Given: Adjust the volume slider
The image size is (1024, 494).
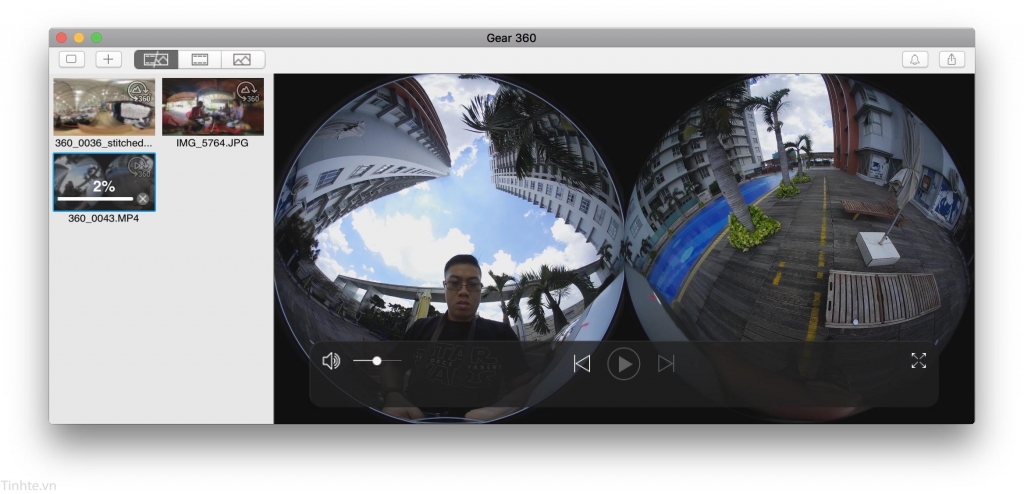Looking at the screenshot, I should pos(377,361).
